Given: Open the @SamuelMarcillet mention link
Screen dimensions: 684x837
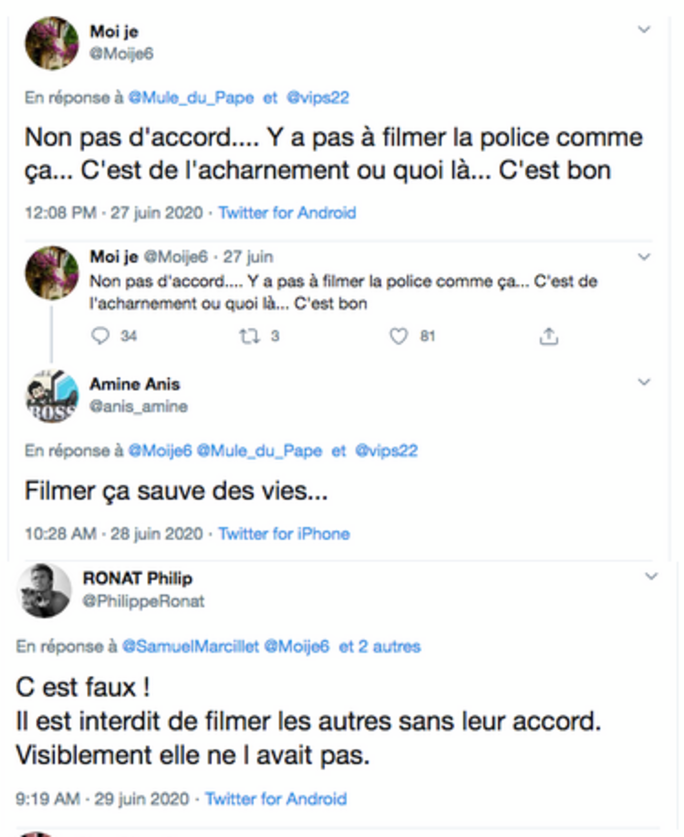Looking at the screenshot, I should click(189, 647).
